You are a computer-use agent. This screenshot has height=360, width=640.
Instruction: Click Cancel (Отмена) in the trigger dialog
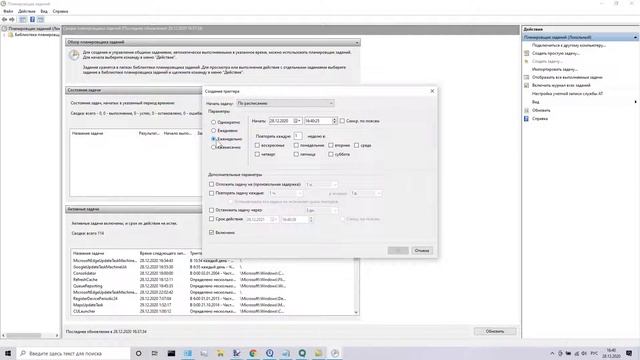[x=422, y=251]
